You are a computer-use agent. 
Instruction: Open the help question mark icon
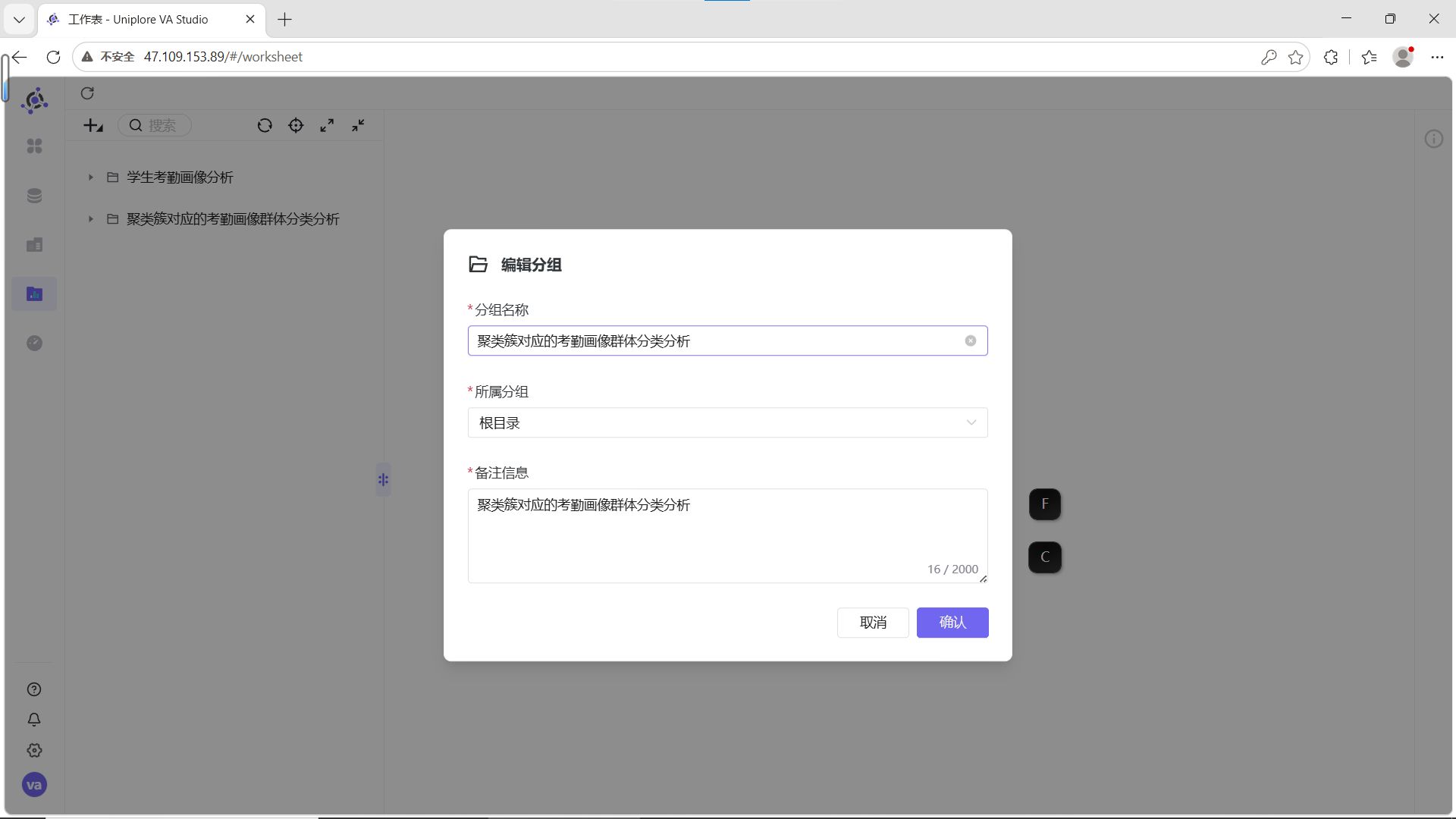click(34, 689)
